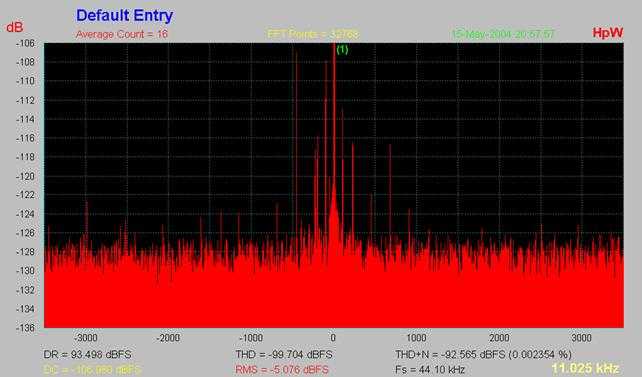
Task: Click the 'Default Entry' title
Action: pyautogui.click(x=124, y=16)
